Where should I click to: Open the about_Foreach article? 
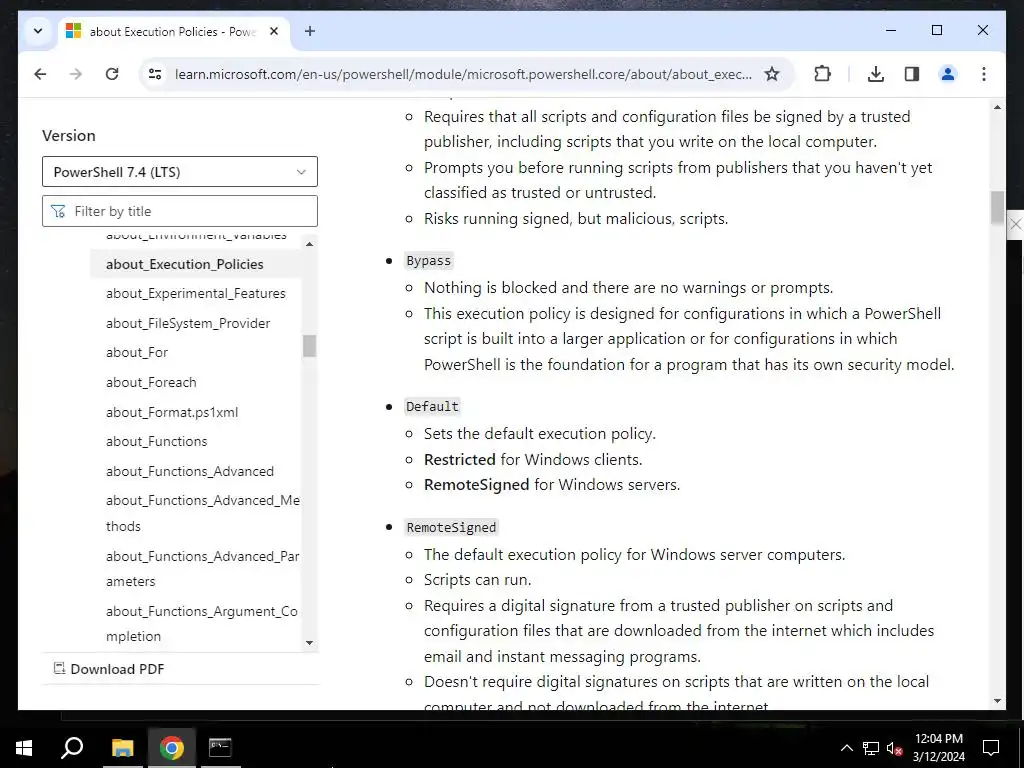[151, 383]
